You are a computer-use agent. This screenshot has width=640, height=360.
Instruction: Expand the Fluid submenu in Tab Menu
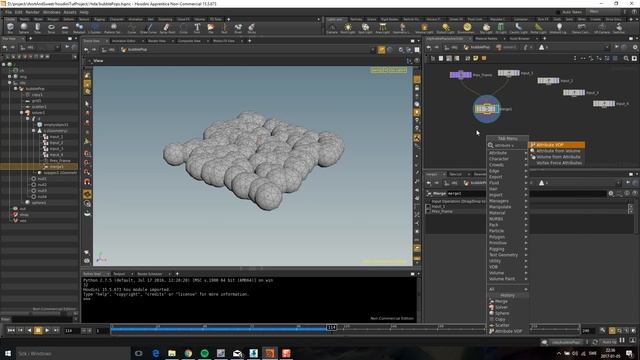point(507,183)
